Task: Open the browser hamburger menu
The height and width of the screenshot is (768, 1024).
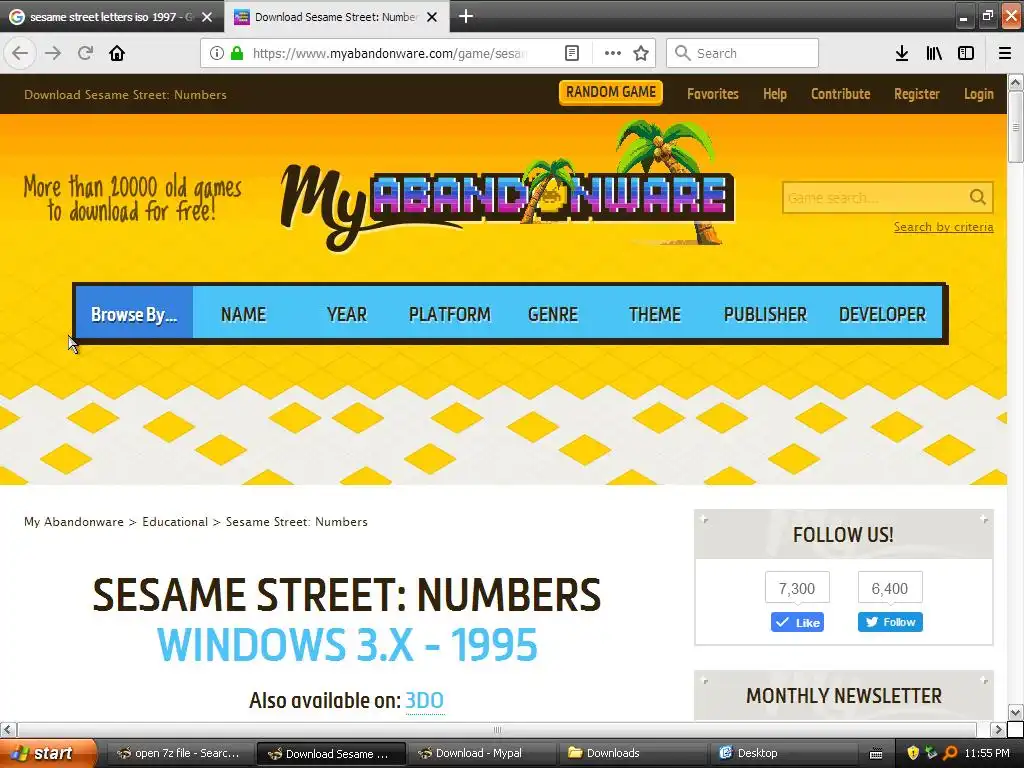Action: pos(1005,53)
